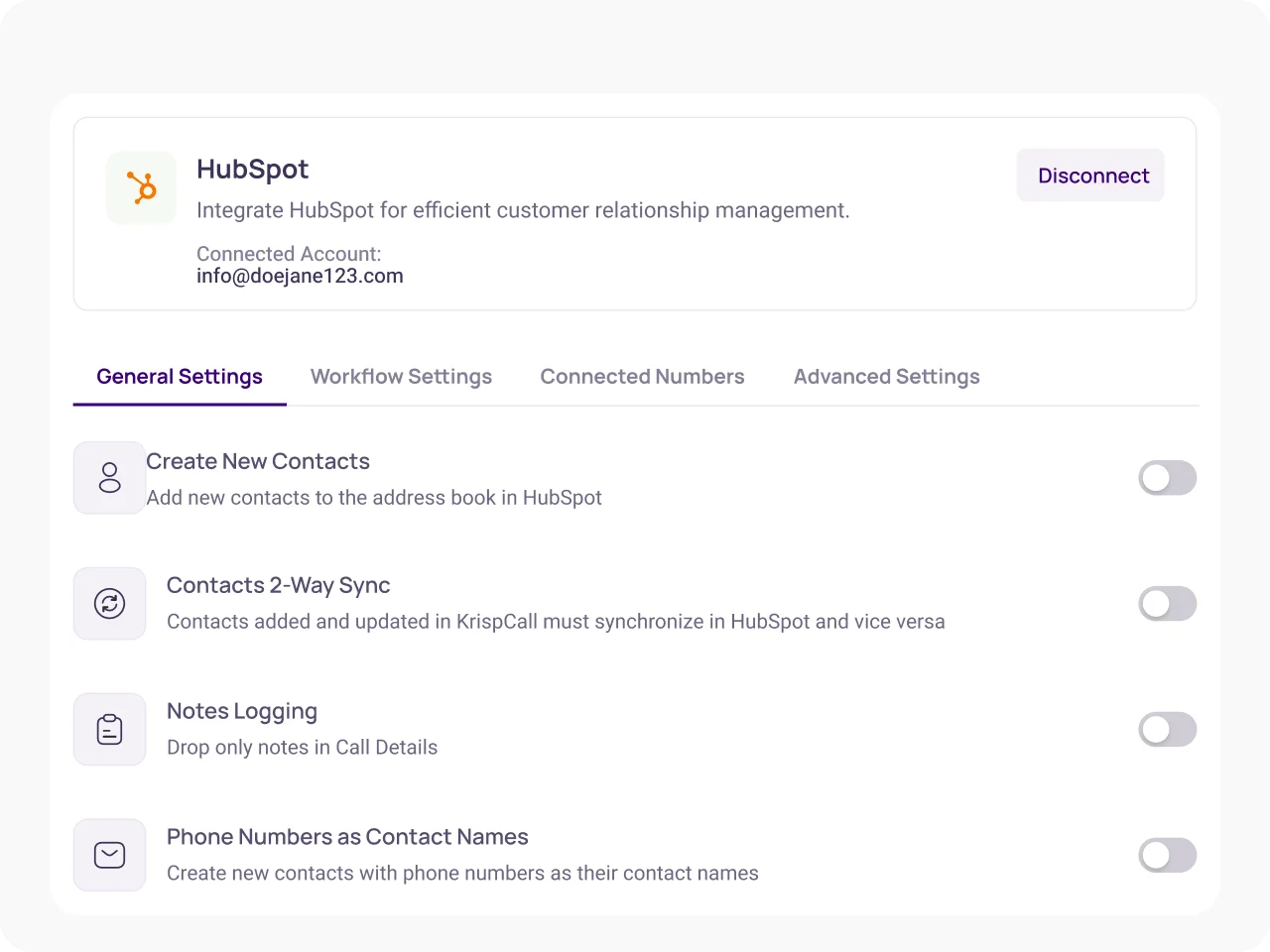Viewport: 1270px width, 952px height.
Task: Turn on Contacts 2-Way Sync switch
Action: (x=1167, y=603)
